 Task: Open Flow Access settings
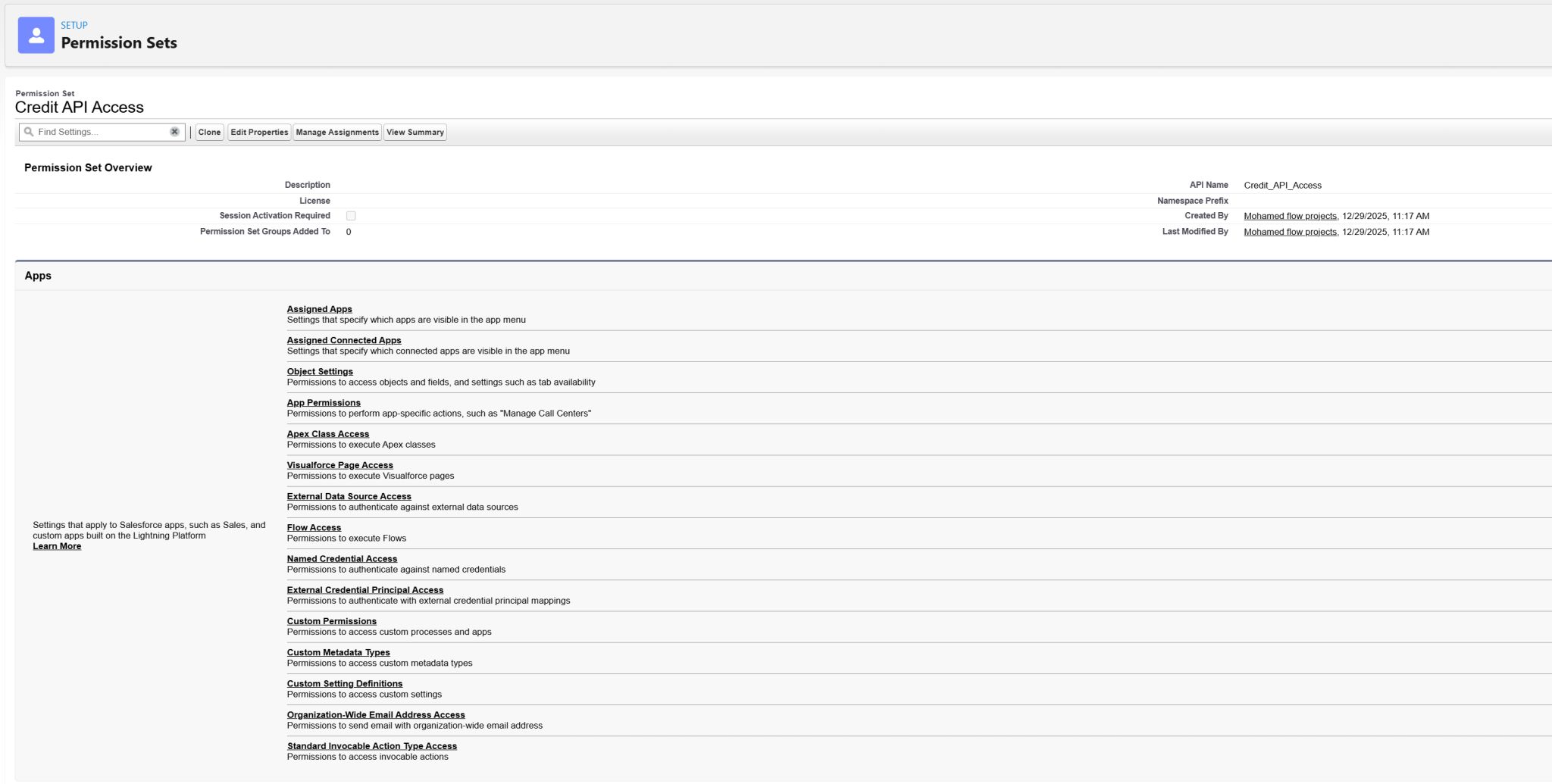click(x=314, y=527)
